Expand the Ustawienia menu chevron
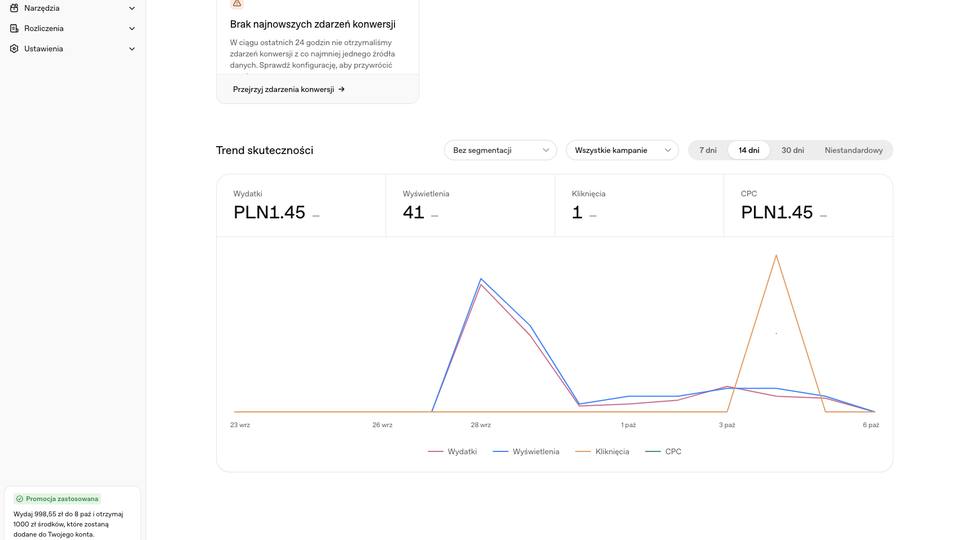960x540 pixels. pyautogui.click(x=132, y=49)
